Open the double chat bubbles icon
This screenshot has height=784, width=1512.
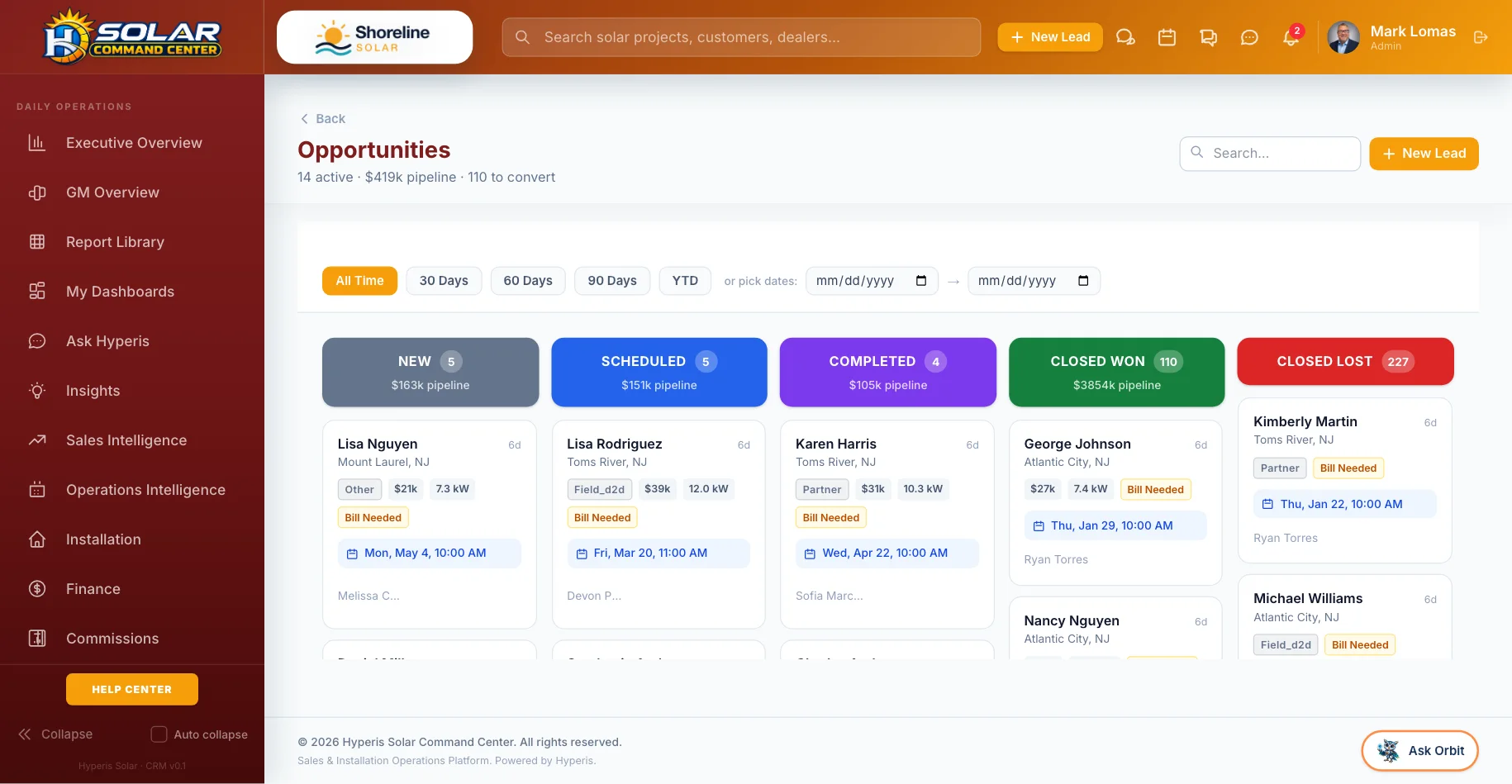pos(1208,37)
